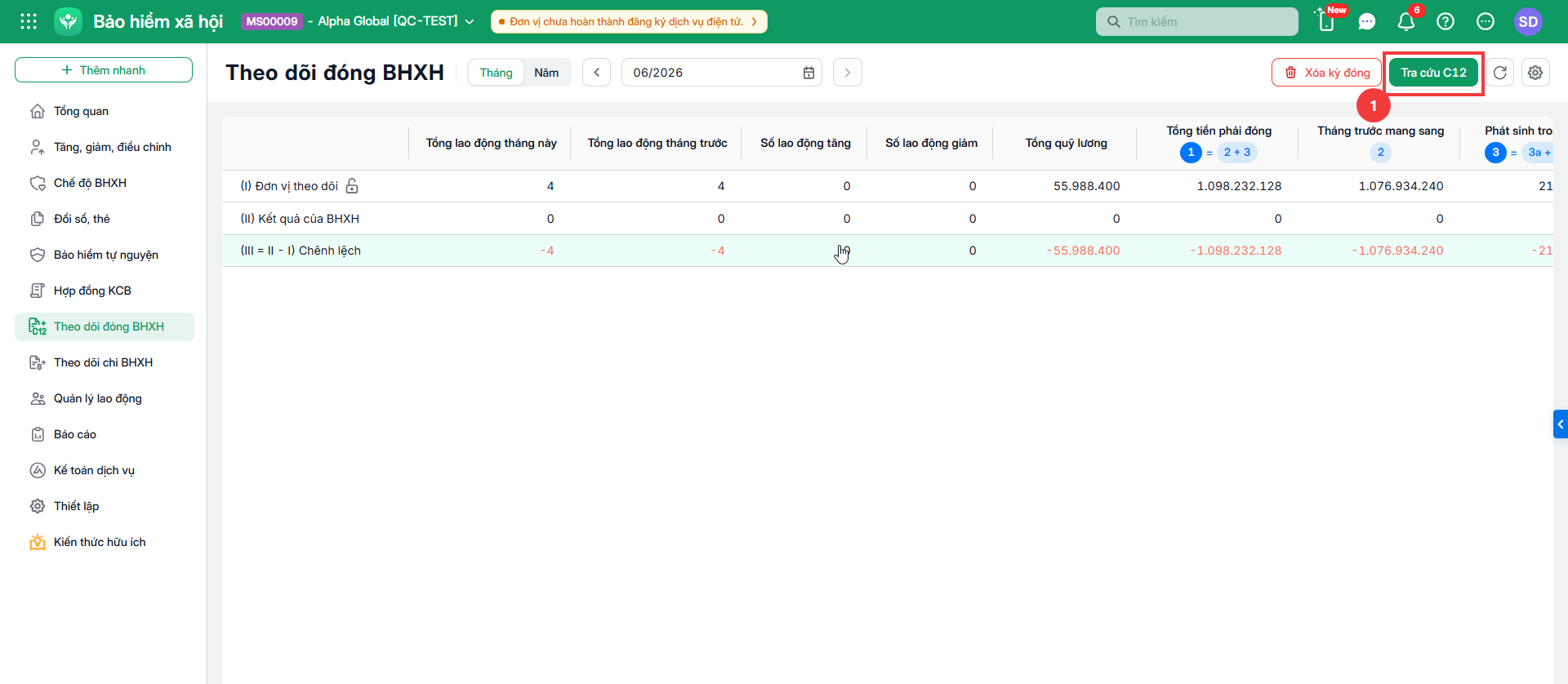Go to the next month arrow
The width and height of the screenshot is (1568, 684).
tap(847, 73)
